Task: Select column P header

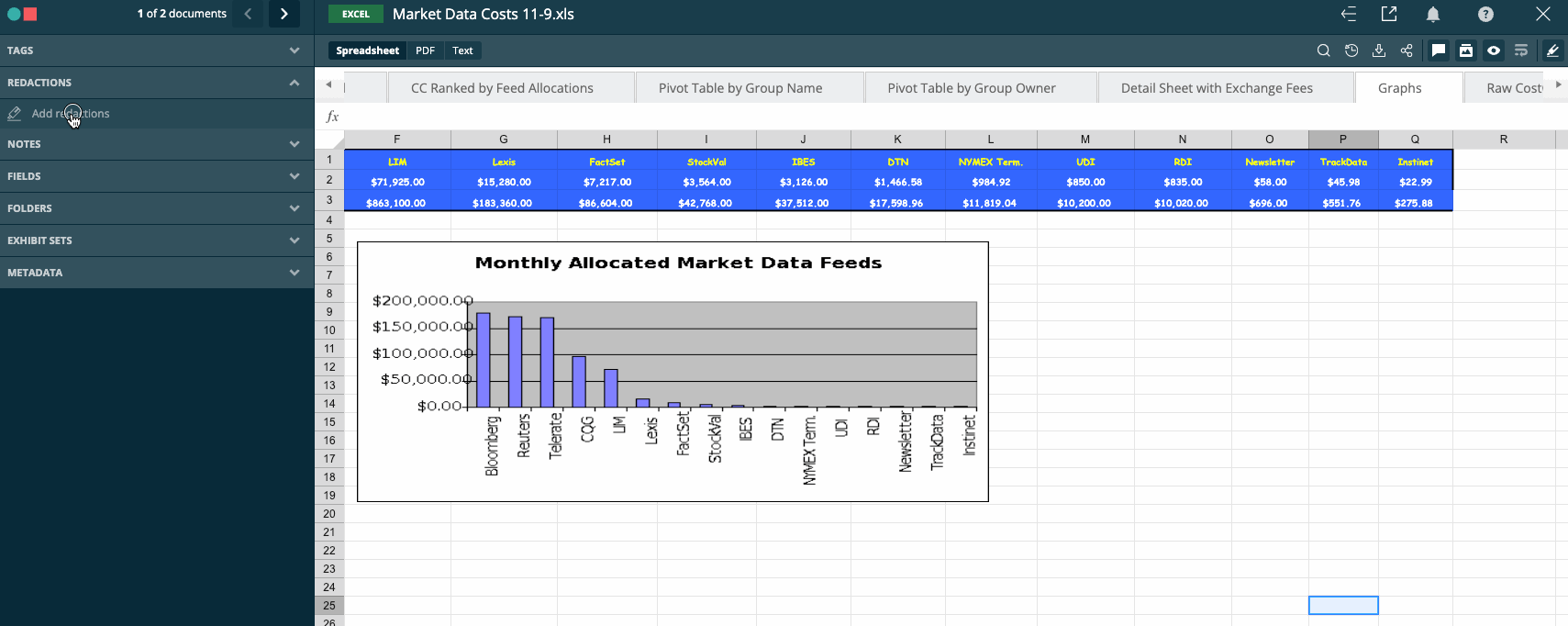Action: click(1343, 140)
